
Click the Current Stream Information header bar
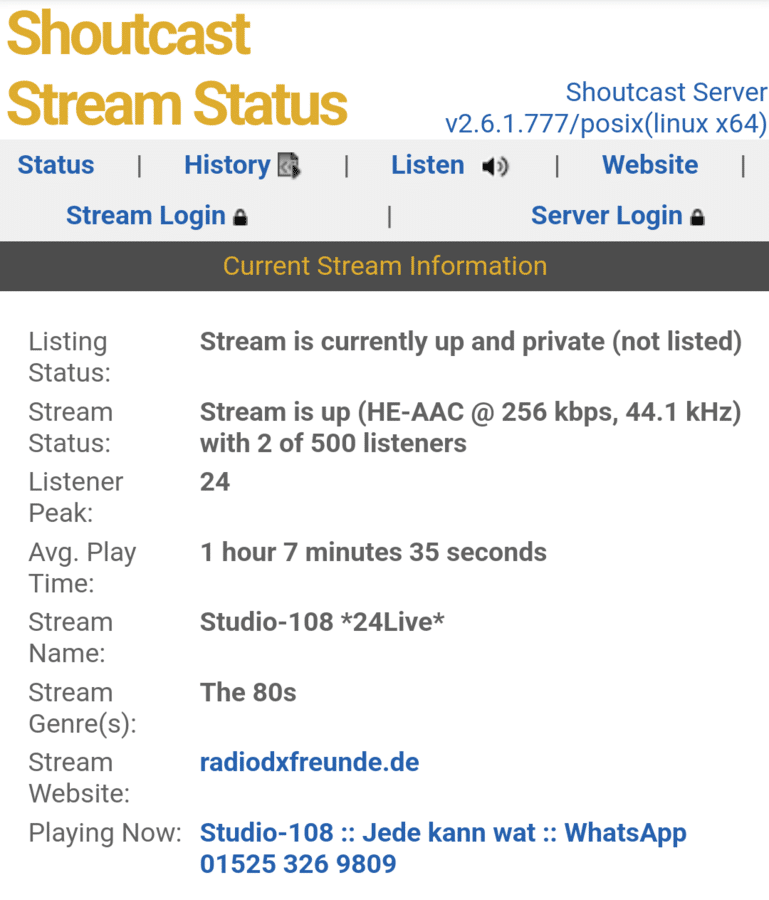[x=384, y=266]
